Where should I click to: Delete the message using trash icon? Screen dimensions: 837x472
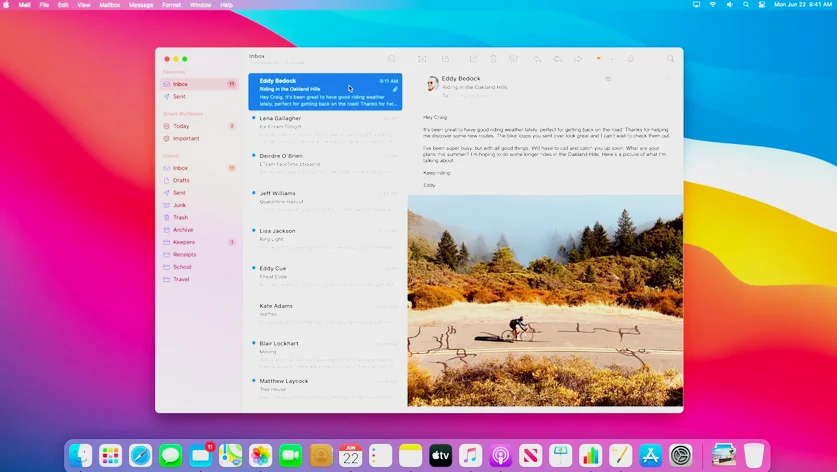(493, 59)
